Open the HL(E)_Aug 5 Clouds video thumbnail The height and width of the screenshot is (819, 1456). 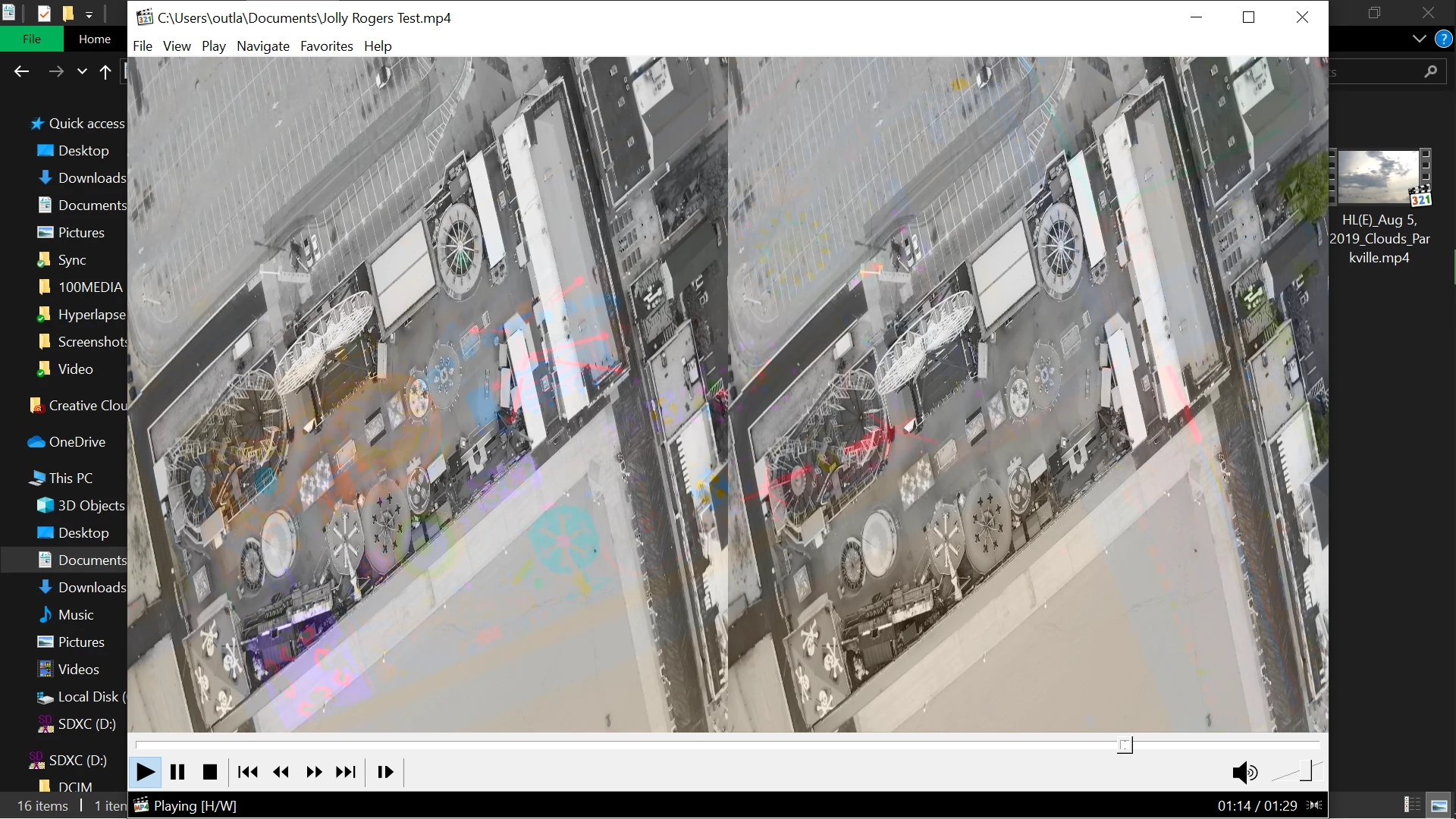[x=1379, y=177]
